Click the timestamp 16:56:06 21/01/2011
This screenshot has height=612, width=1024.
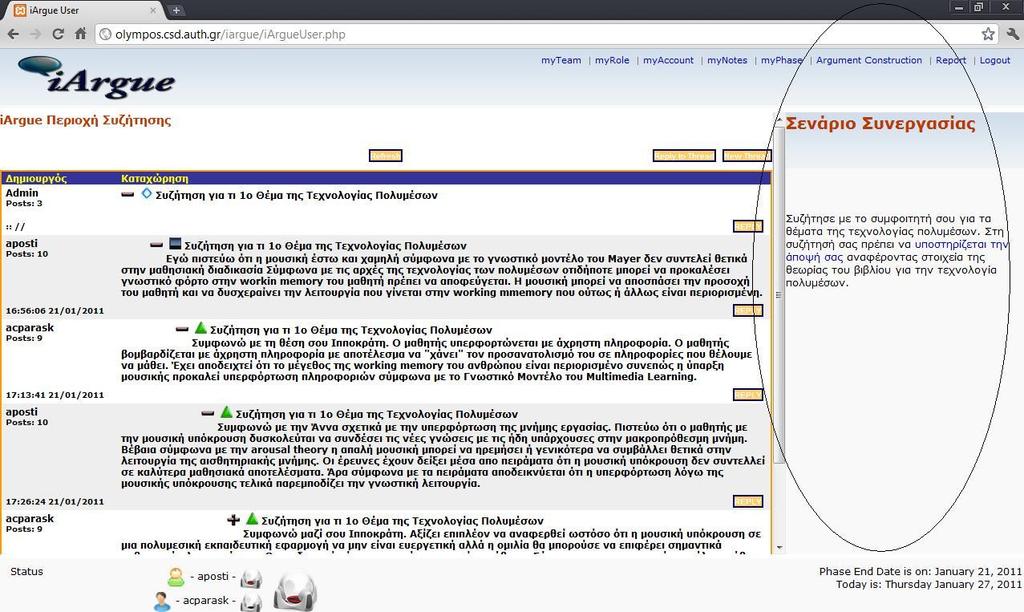(x=55, y=311)
